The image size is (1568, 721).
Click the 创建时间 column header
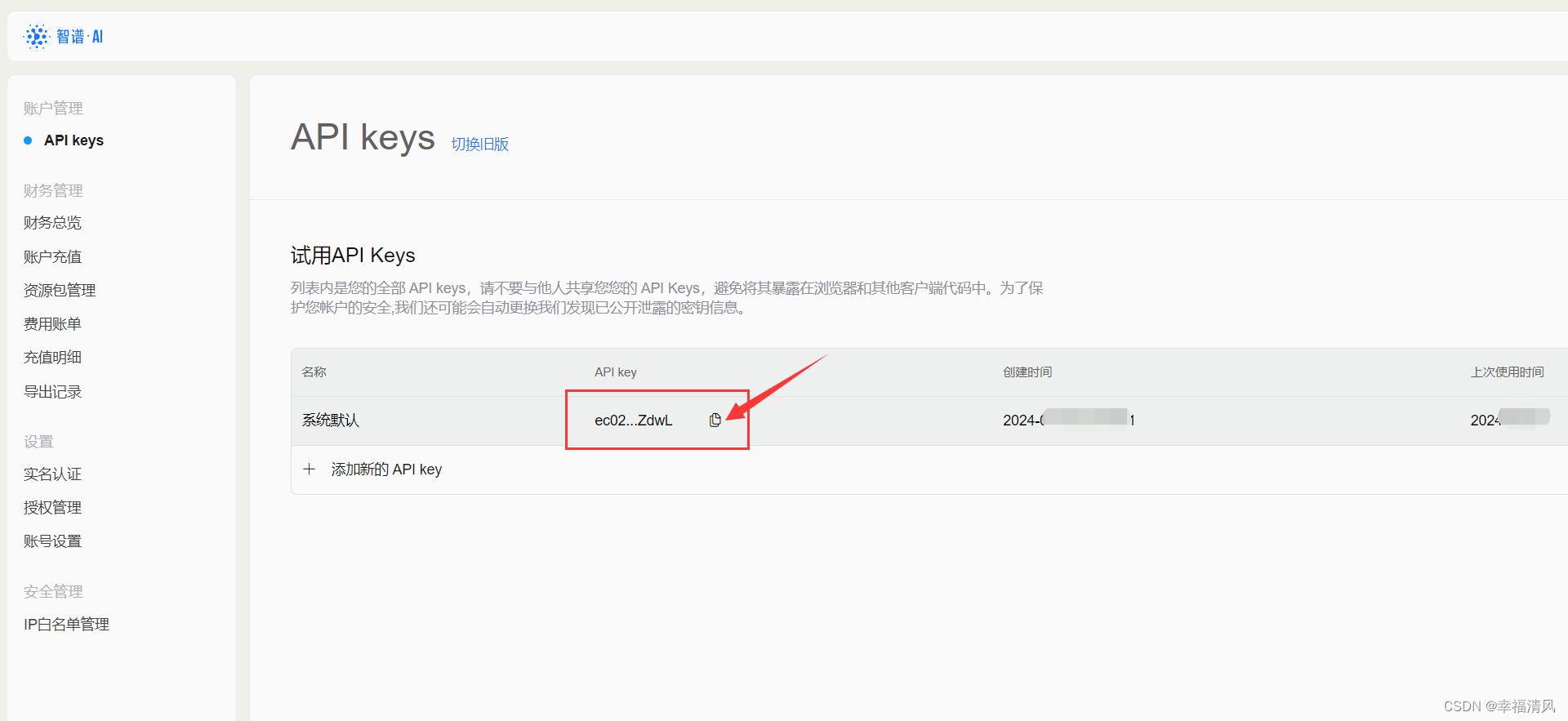[1027, 372]
